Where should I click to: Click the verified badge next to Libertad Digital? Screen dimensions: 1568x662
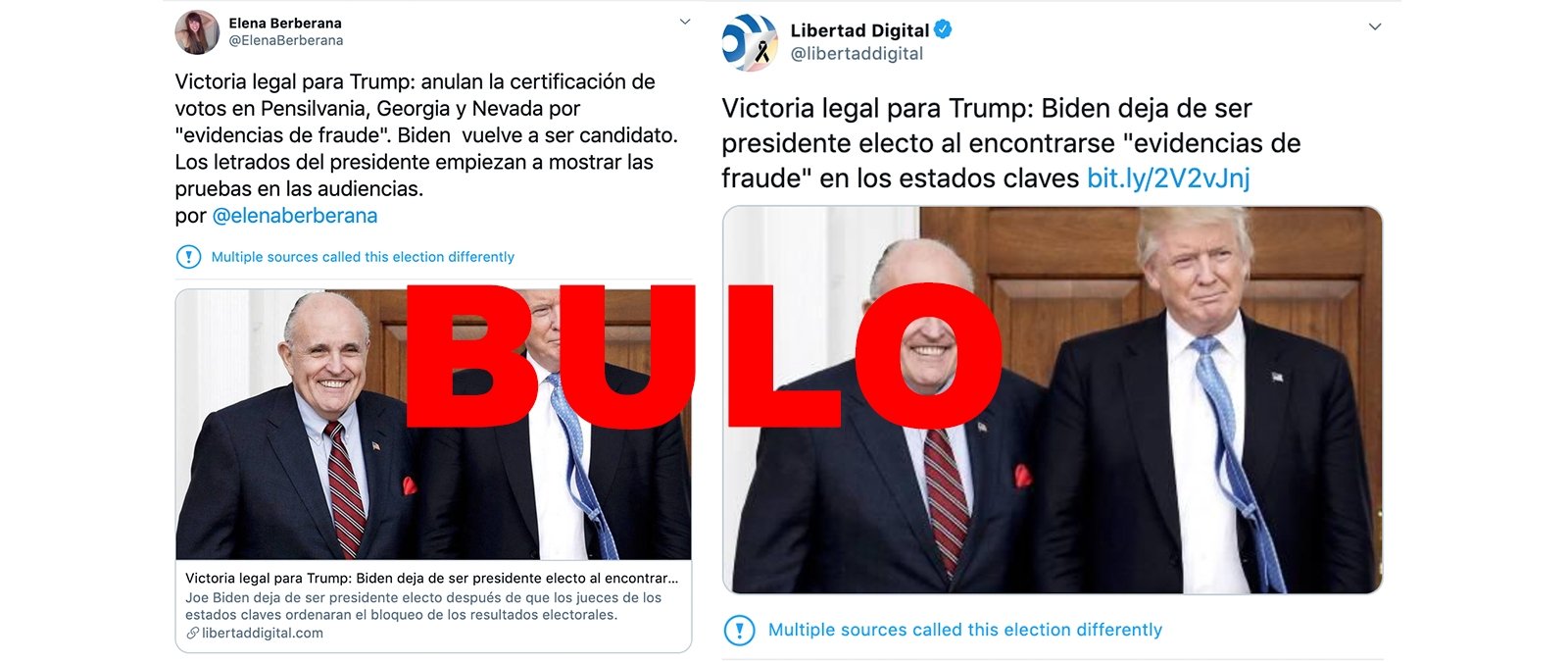coord(943,29)
